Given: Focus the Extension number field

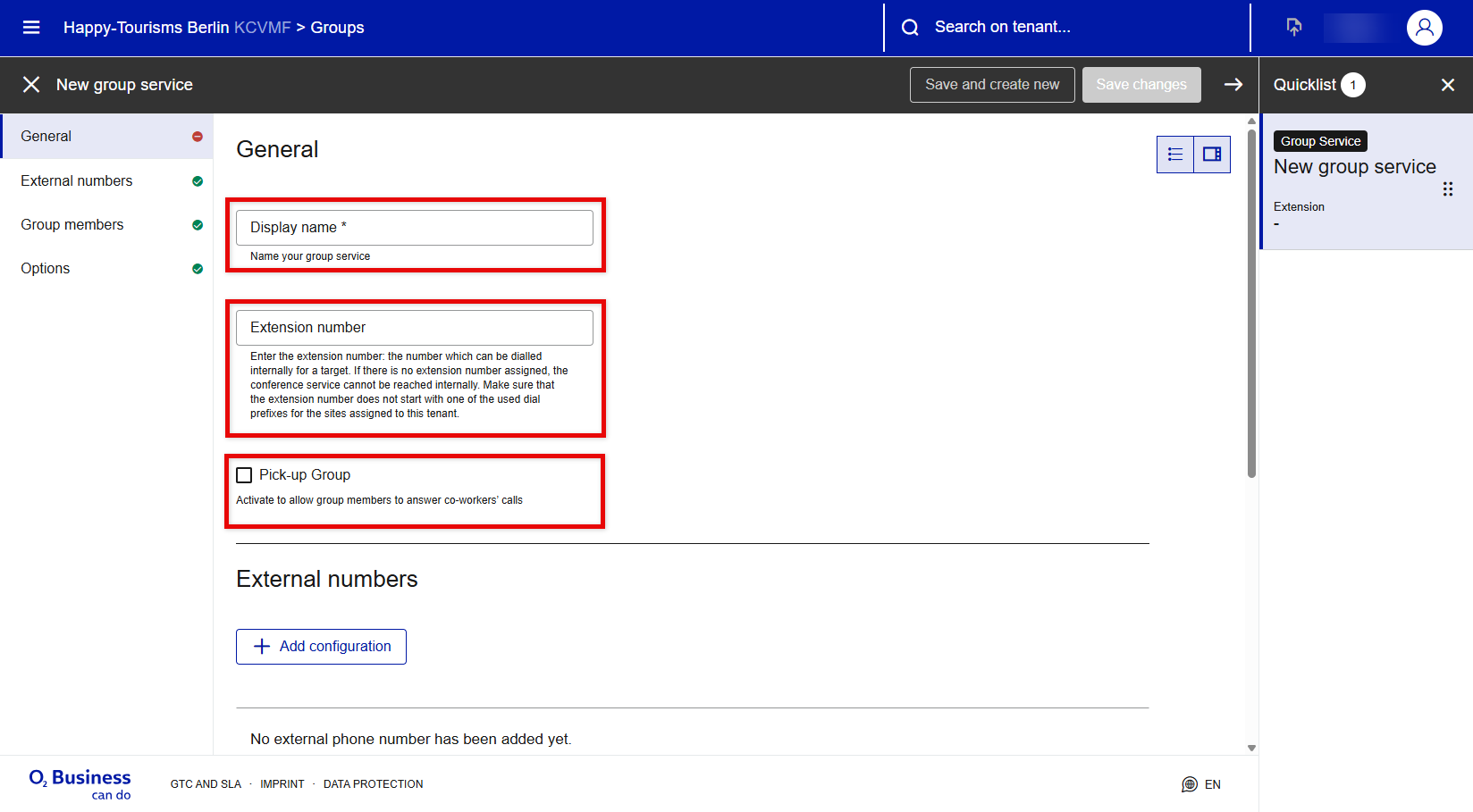Looking at the screenshot, I should 414,328.
